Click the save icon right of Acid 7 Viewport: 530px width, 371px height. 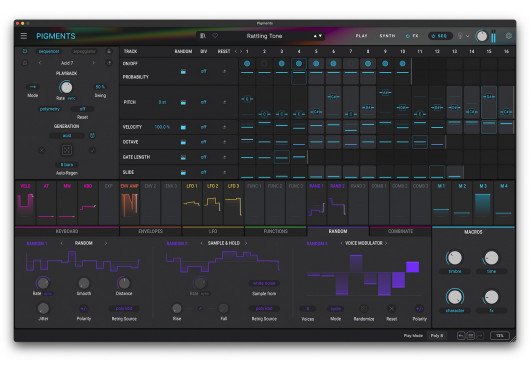point(109,63)
